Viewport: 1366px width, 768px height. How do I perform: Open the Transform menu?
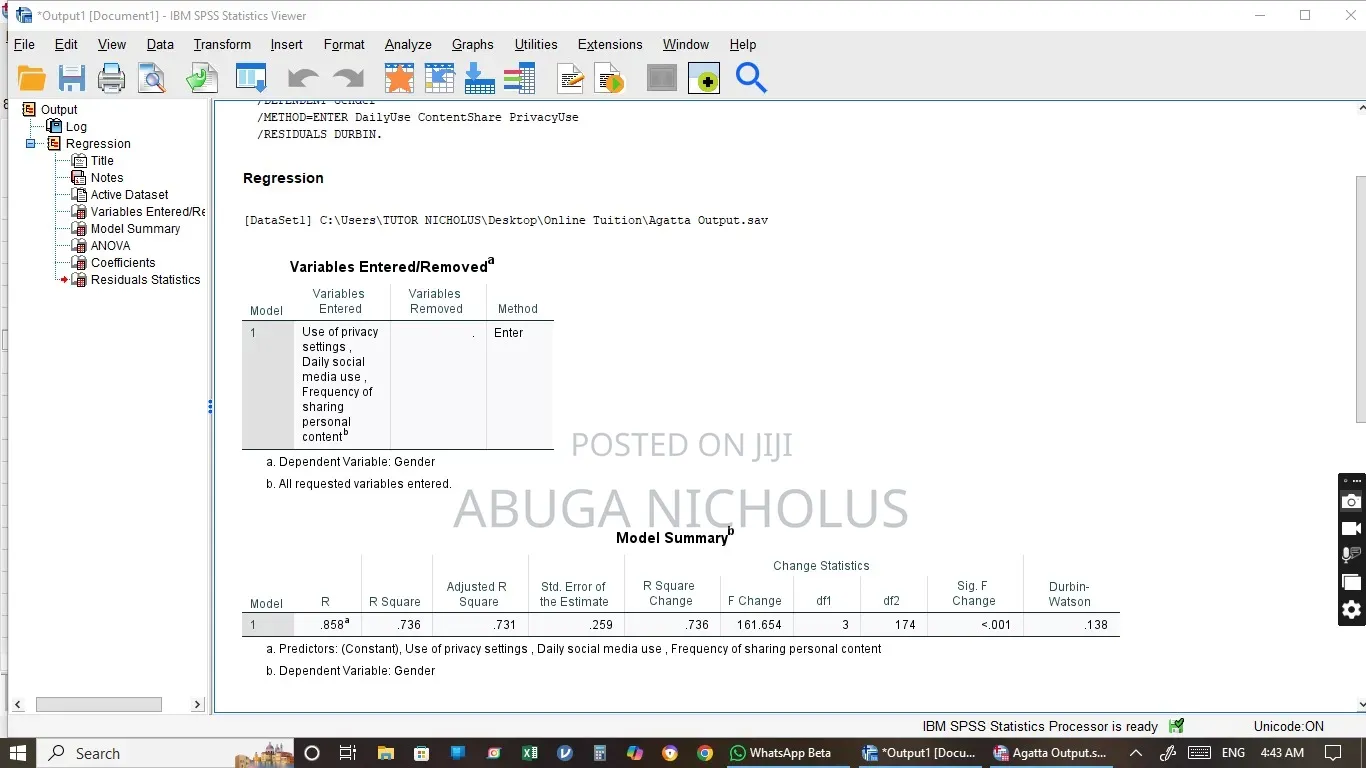222,45
